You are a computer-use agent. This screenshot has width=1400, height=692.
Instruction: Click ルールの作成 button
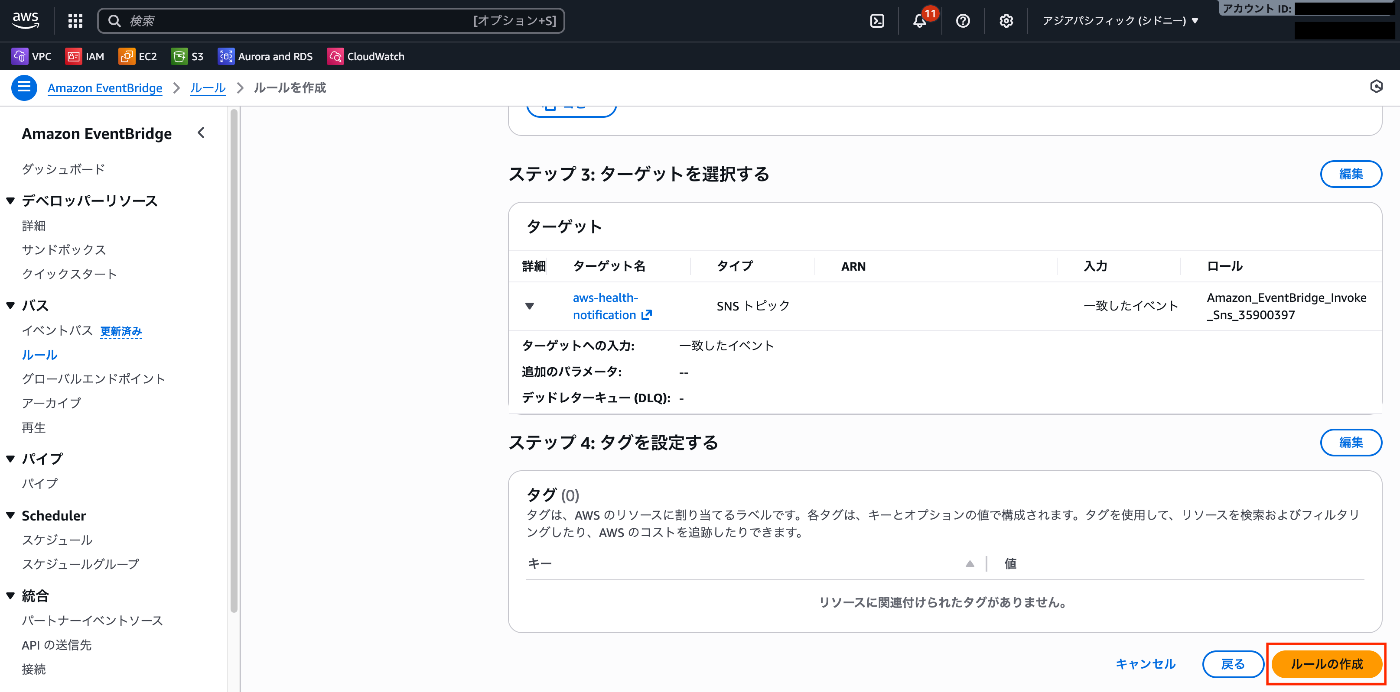pyautogui.click(x=1327, y=664)
